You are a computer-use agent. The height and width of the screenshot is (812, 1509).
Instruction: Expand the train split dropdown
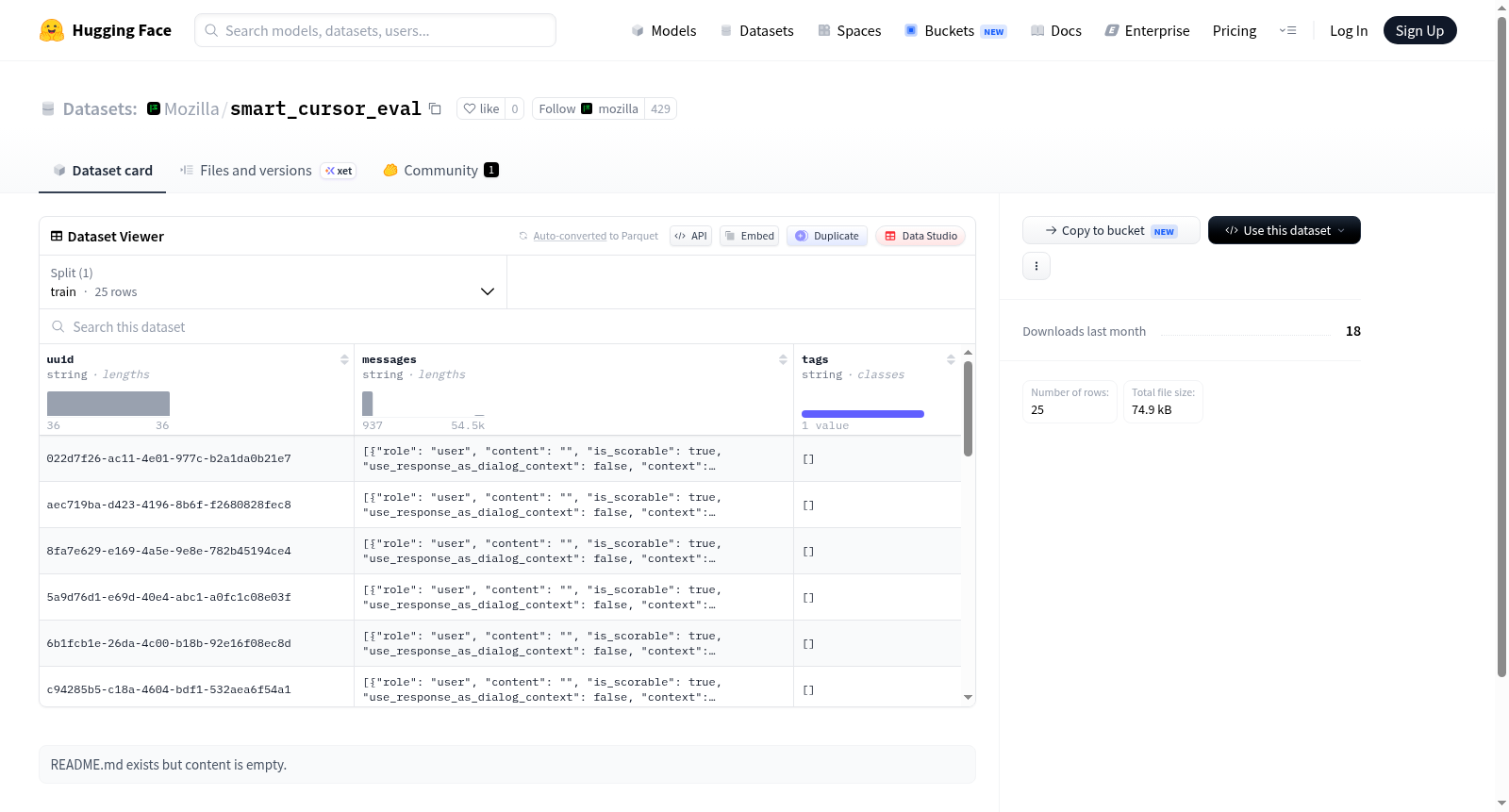tap(273, 283)
